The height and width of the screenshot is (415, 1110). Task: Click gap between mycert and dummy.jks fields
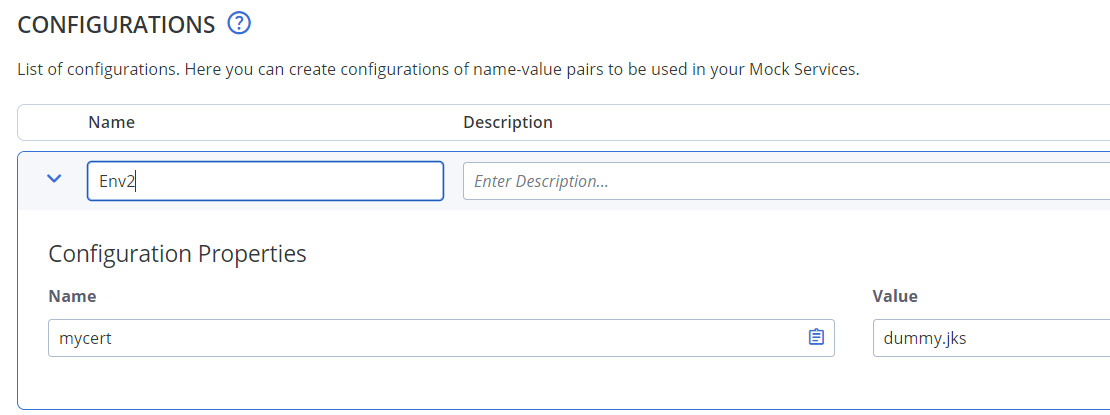(x=854, y=338)
